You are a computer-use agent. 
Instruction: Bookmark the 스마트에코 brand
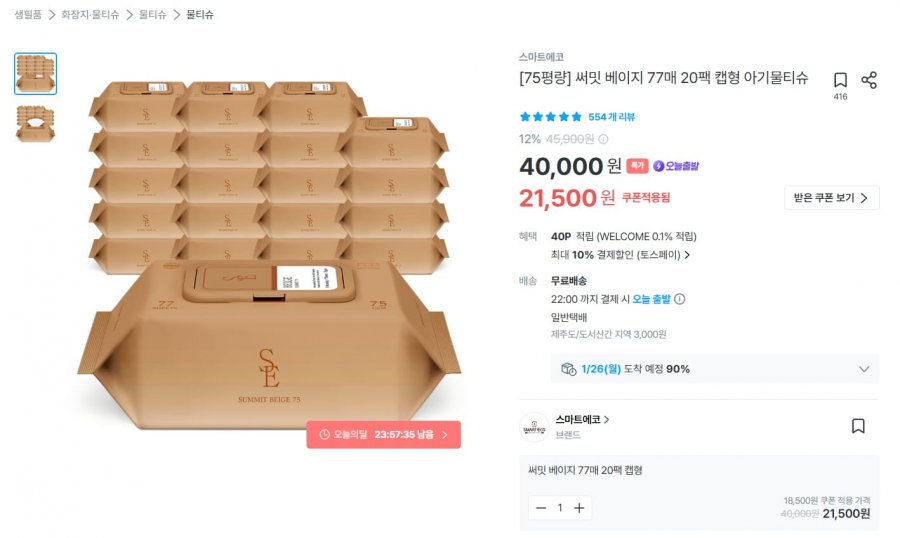pyautogui.click(x=858, y=426)
